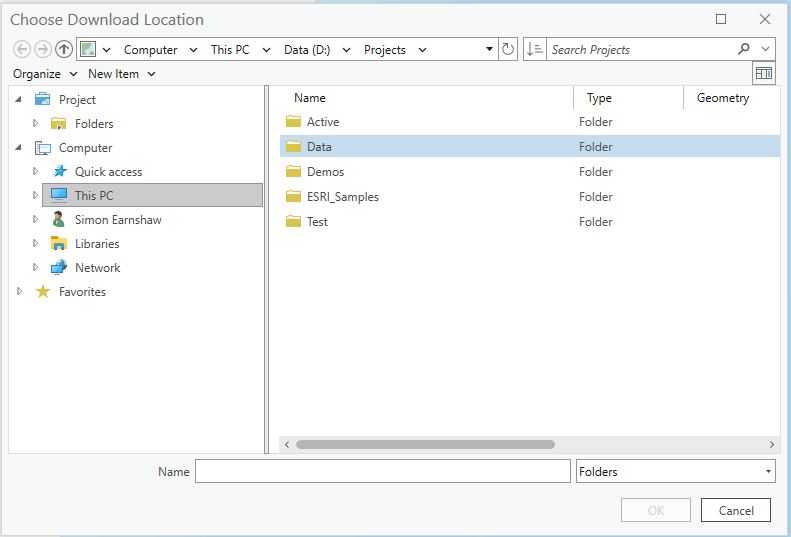Click This PC in the path breadcrumb
Image resolution: width=791 pixels, height=537 pixels.
[230, 50]
